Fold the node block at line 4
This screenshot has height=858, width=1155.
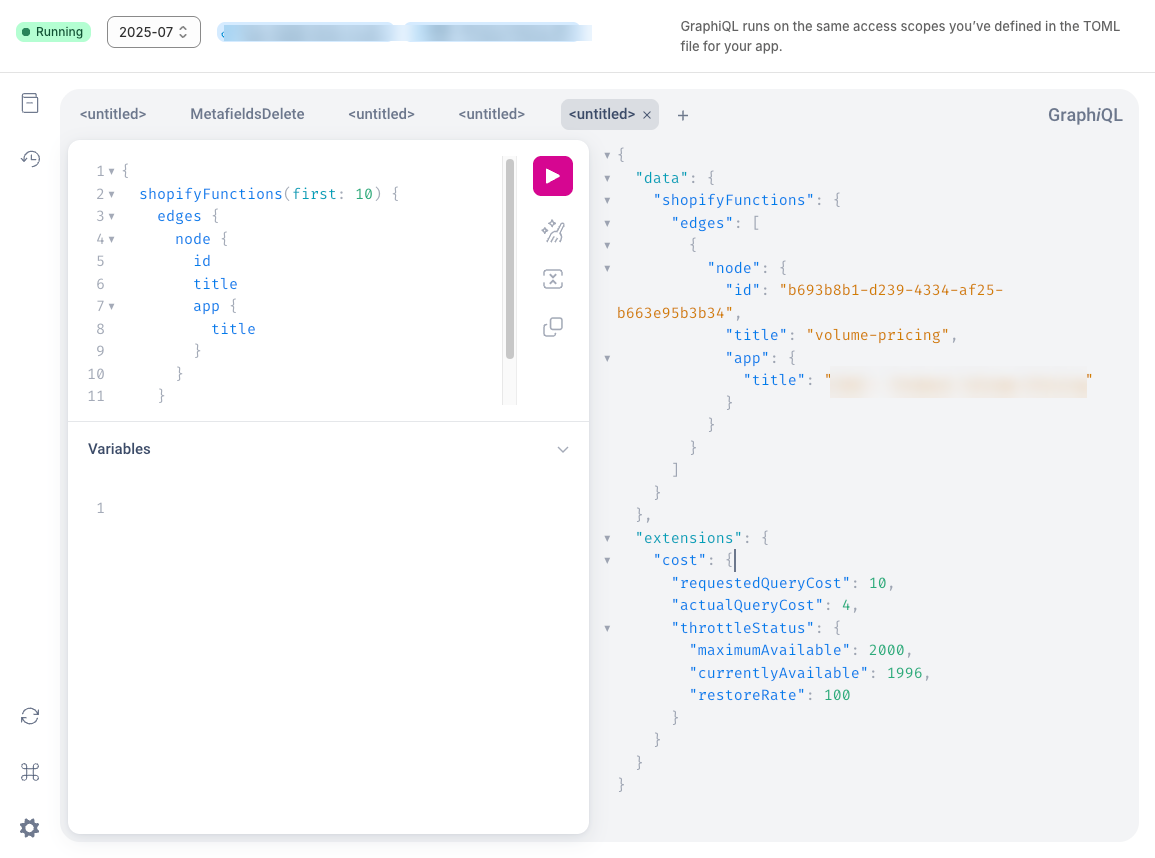tap(111, 239)
